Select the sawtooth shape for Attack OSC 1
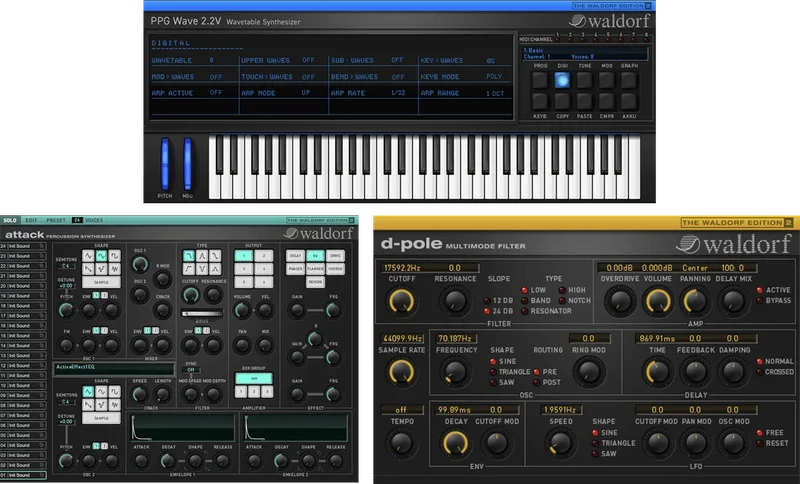The image size is (800, 484). (88, 268)
